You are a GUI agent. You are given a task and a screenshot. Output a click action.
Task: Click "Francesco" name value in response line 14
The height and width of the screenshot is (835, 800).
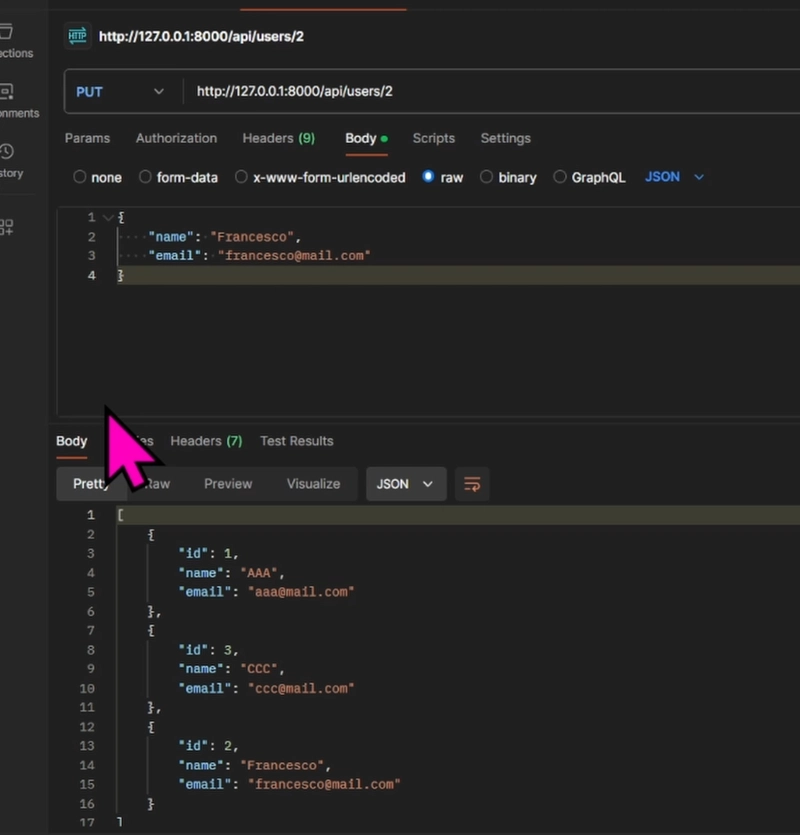coord(282,766)
